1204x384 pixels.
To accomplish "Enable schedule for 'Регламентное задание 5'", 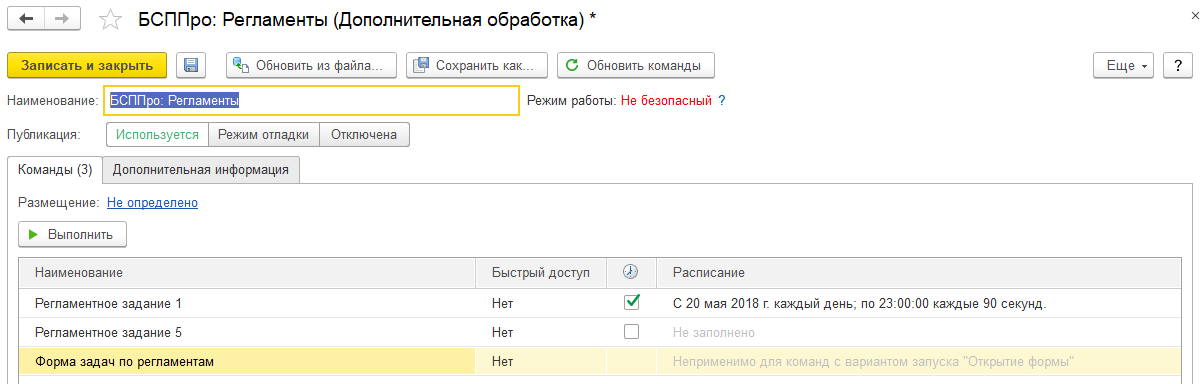I will point(631,331).
